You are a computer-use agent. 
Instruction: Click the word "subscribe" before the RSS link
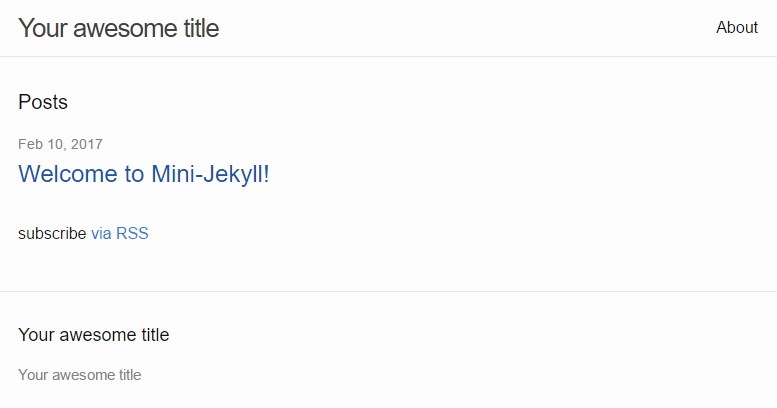(52, 234)
